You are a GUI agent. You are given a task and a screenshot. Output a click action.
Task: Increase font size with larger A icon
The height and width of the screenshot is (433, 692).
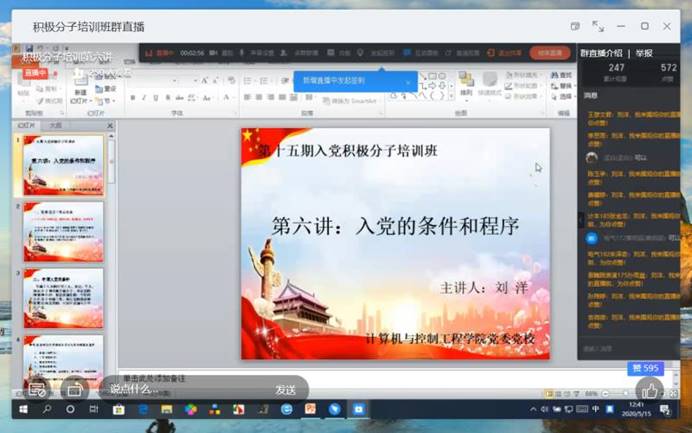click(204, 81)
